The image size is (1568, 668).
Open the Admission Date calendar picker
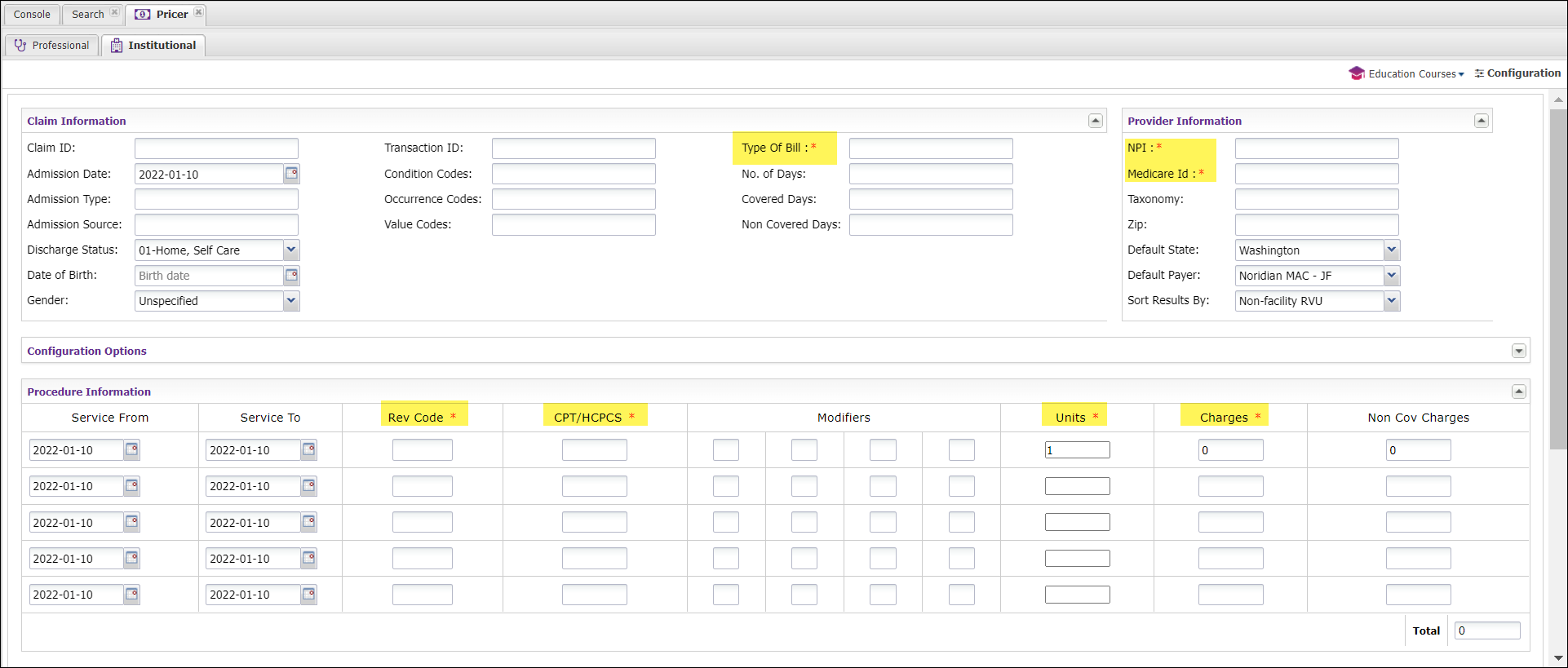coord(291,174)
